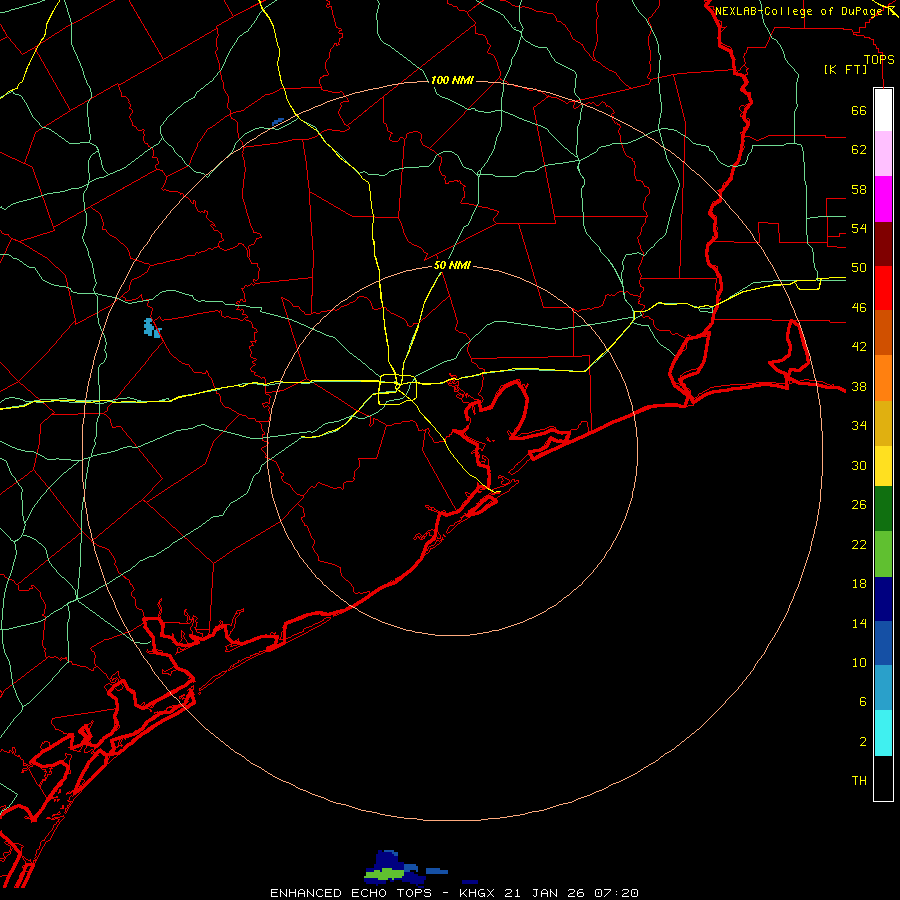Click the medium blue legend swatch

[883, 643]
